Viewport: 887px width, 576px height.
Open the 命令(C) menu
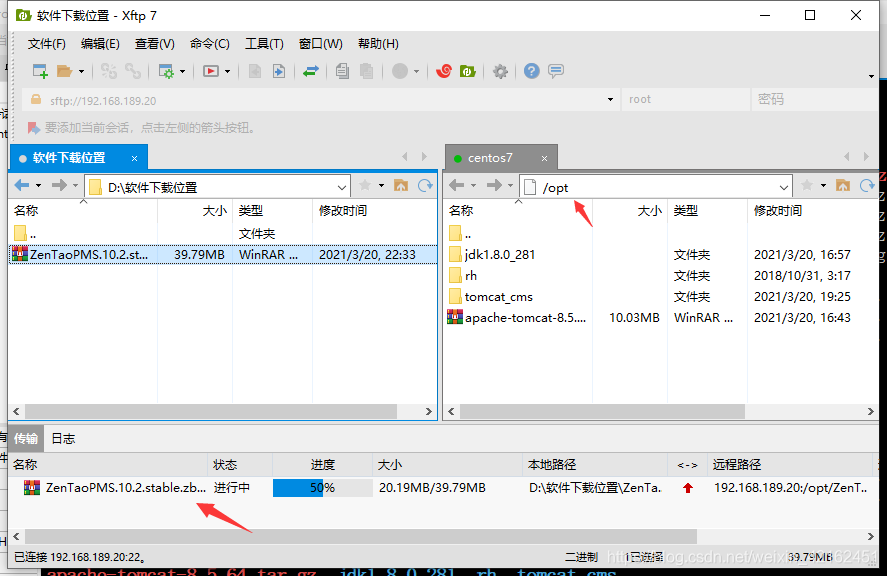tap(209, 44)
